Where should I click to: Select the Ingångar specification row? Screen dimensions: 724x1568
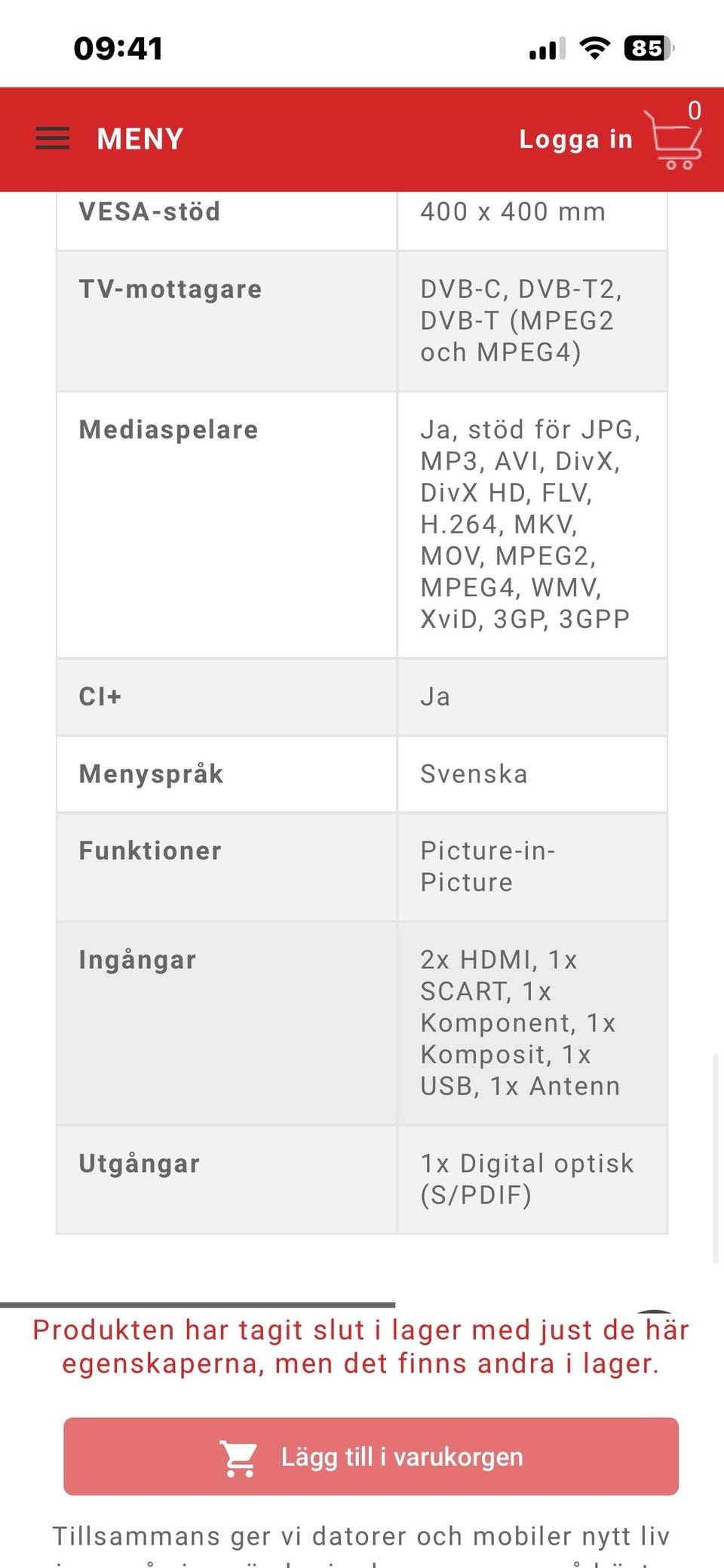pos(362,1023)
